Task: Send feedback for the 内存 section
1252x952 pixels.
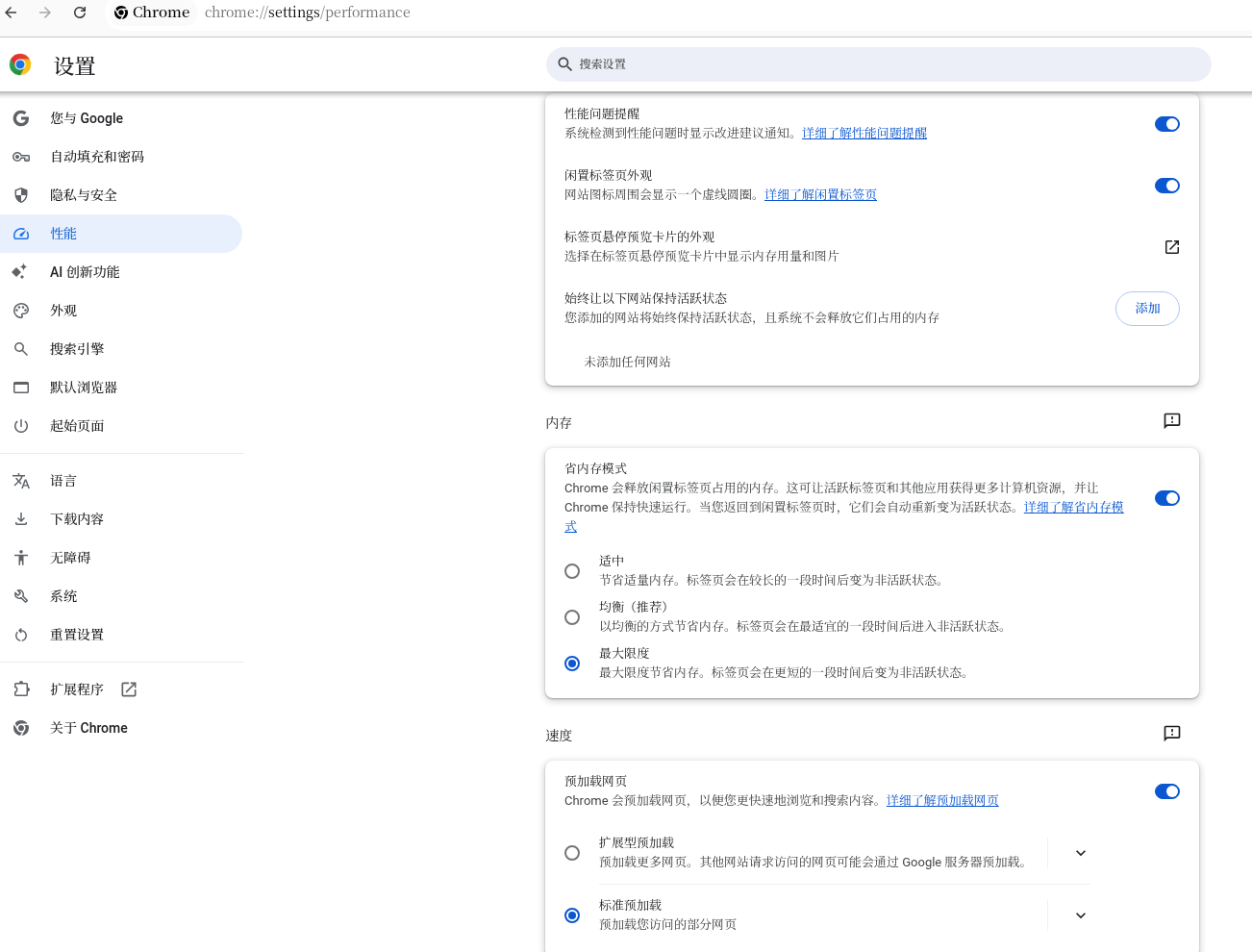Action: point(1171,420)
